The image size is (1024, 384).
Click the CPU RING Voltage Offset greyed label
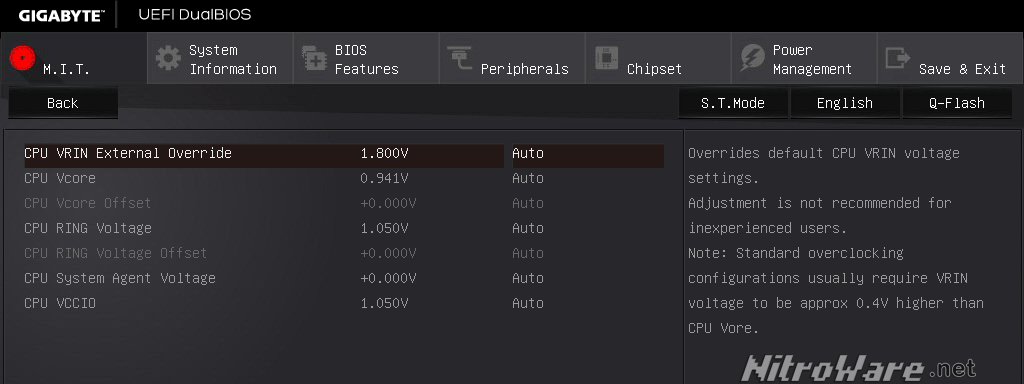click(x=116, y=253)
